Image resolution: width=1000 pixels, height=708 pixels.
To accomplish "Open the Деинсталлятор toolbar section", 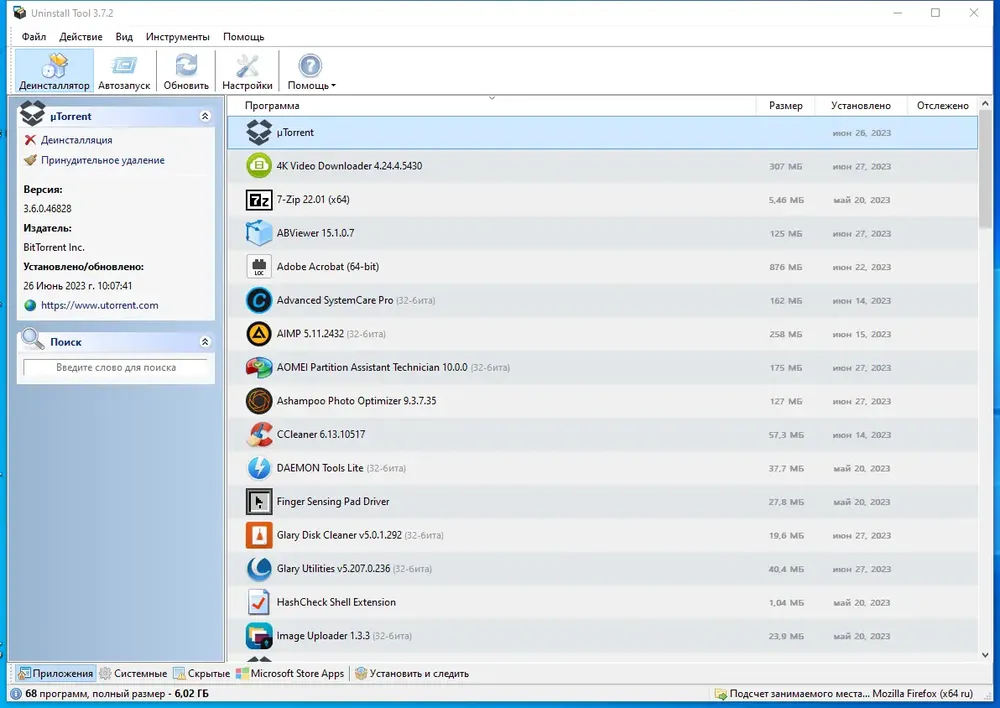I will (x=54, y=71).
